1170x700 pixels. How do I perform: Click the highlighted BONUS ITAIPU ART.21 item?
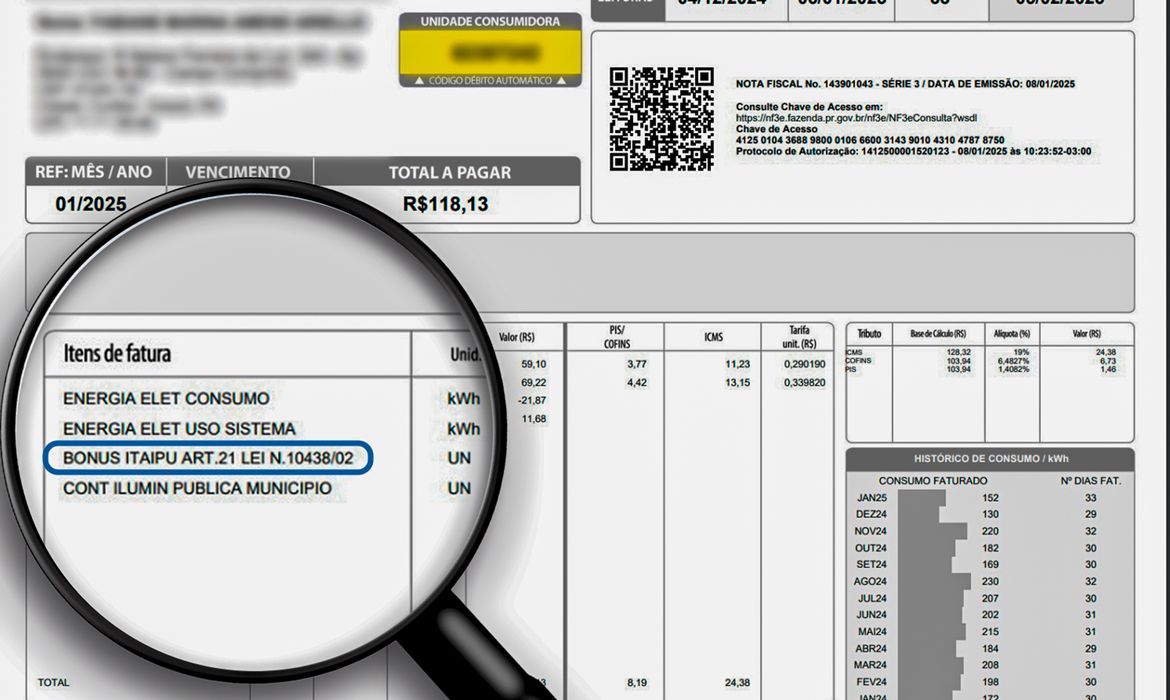click(x=208, y=459)
